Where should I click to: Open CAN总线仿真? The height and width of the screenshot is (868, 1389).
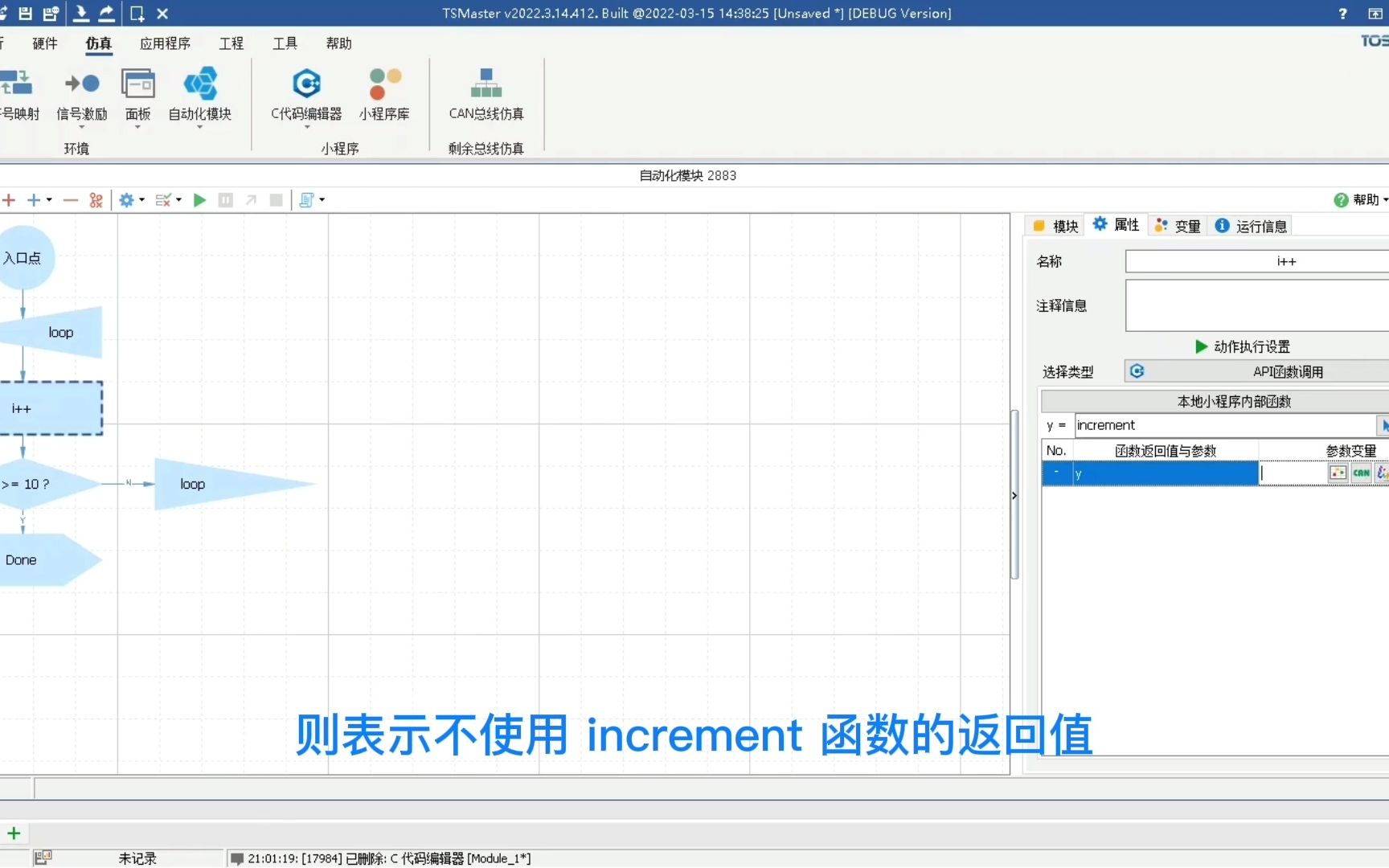(x=486, y=94)
